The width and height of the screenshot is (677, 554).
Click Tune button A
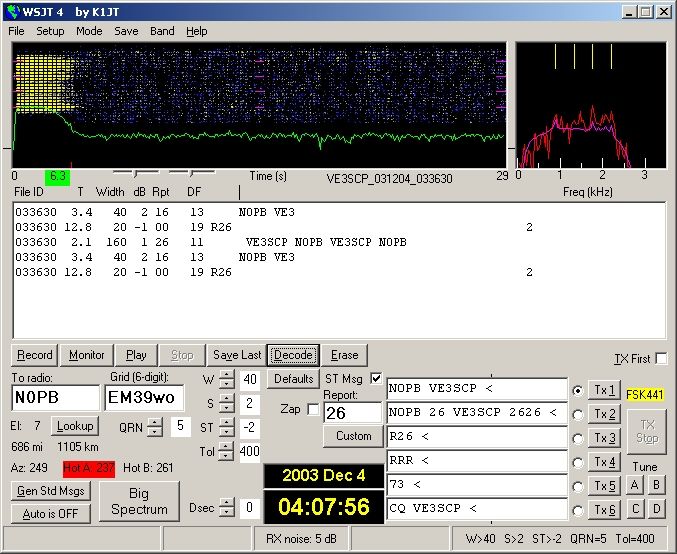634,484
